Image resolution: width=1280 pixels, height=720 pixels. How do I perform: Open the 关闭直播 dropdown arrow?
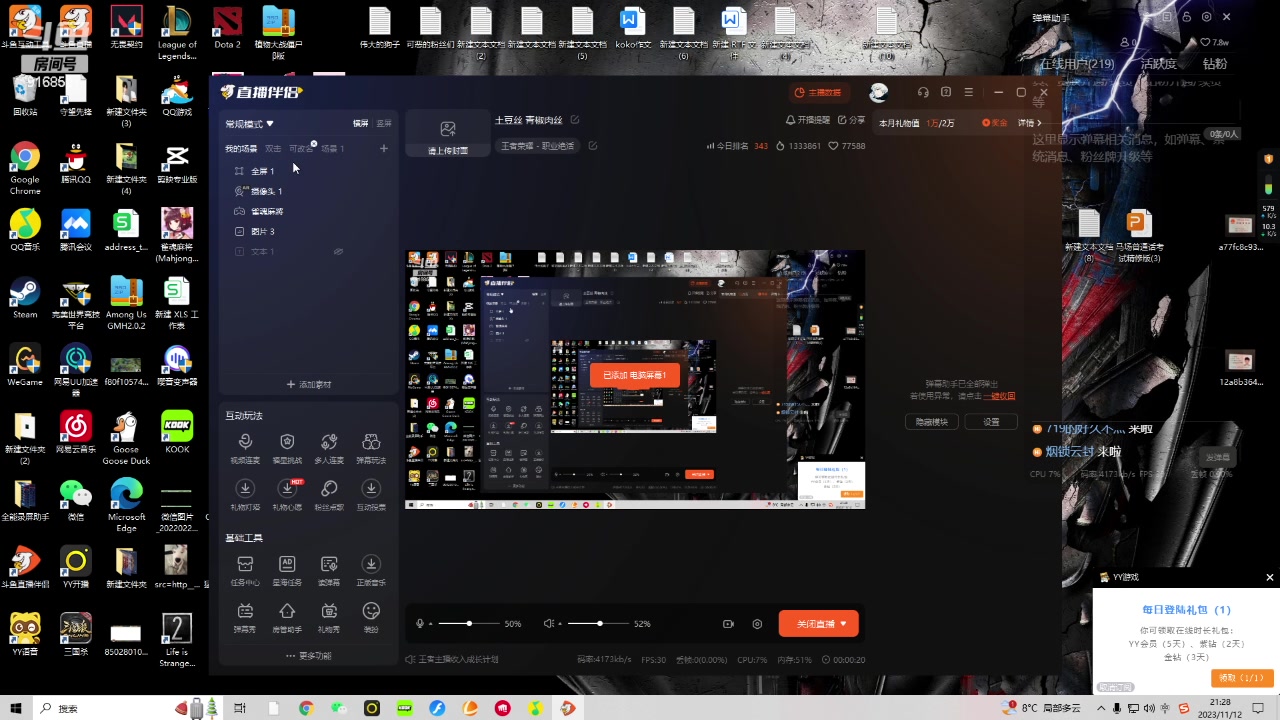click(844, 624)
